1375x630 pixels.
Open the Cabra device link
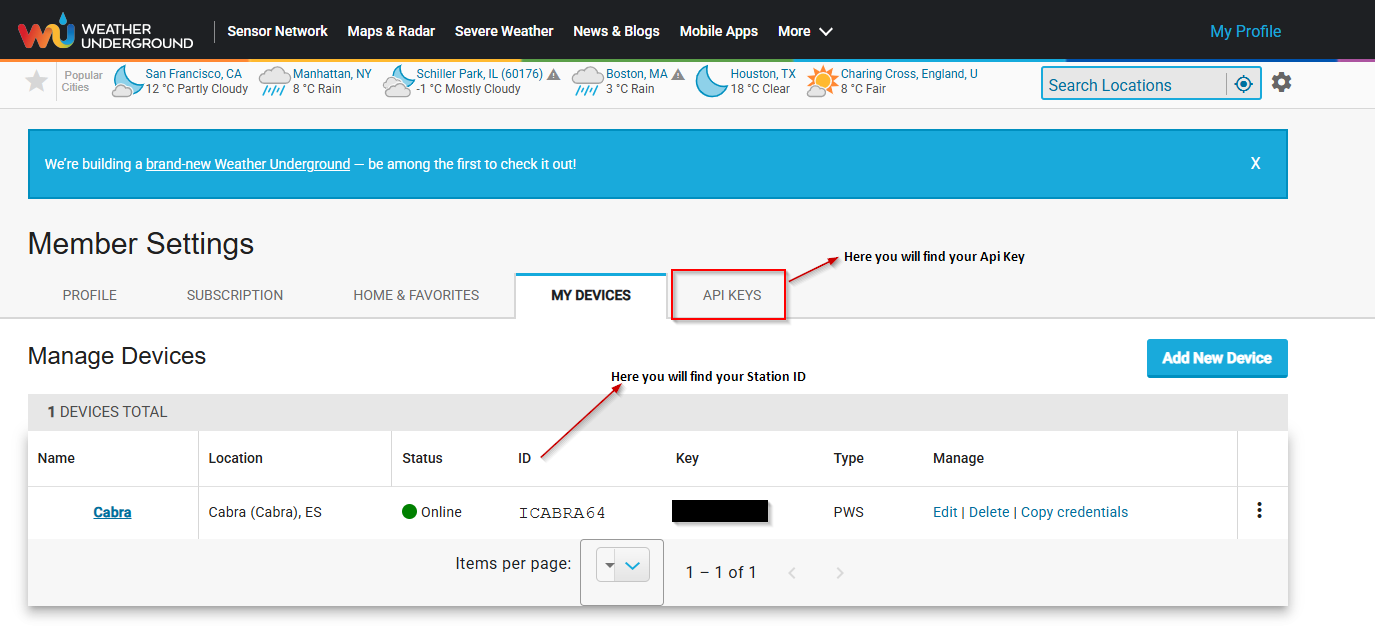pyautogui.click(x=112, y=512)
